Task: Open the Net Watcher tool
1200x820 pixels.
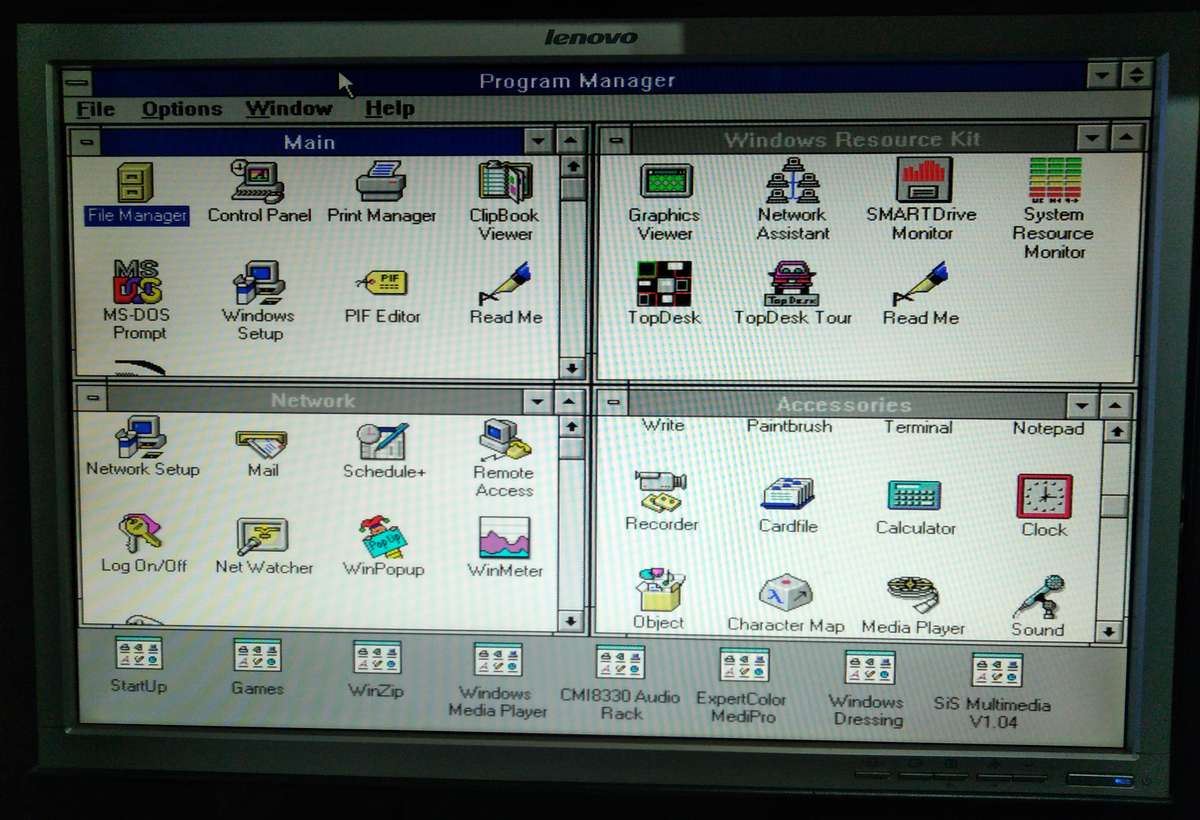Action: pos(262,537)
